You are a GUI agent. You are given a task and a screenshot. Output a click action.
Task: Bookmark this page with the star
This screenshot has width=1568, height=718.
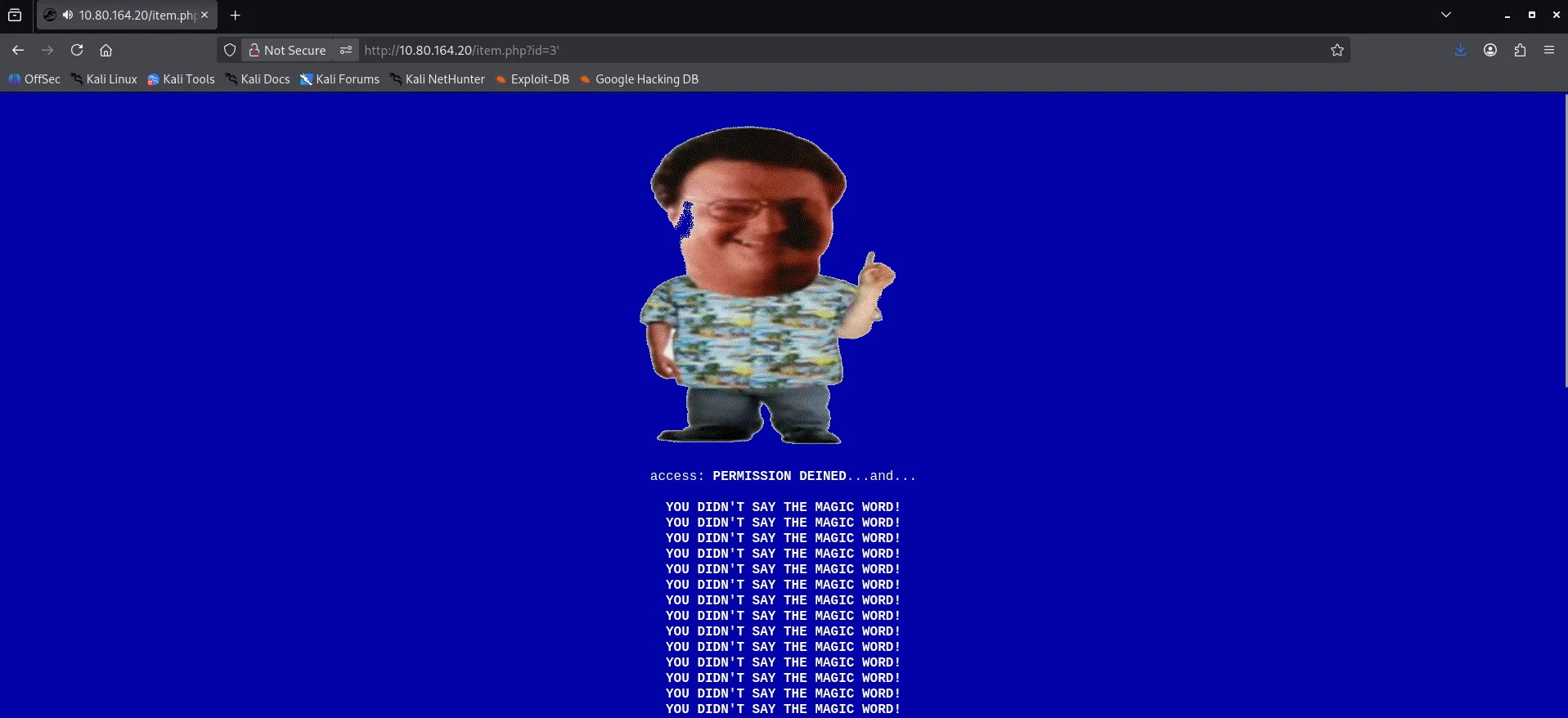coord(1337,50)
